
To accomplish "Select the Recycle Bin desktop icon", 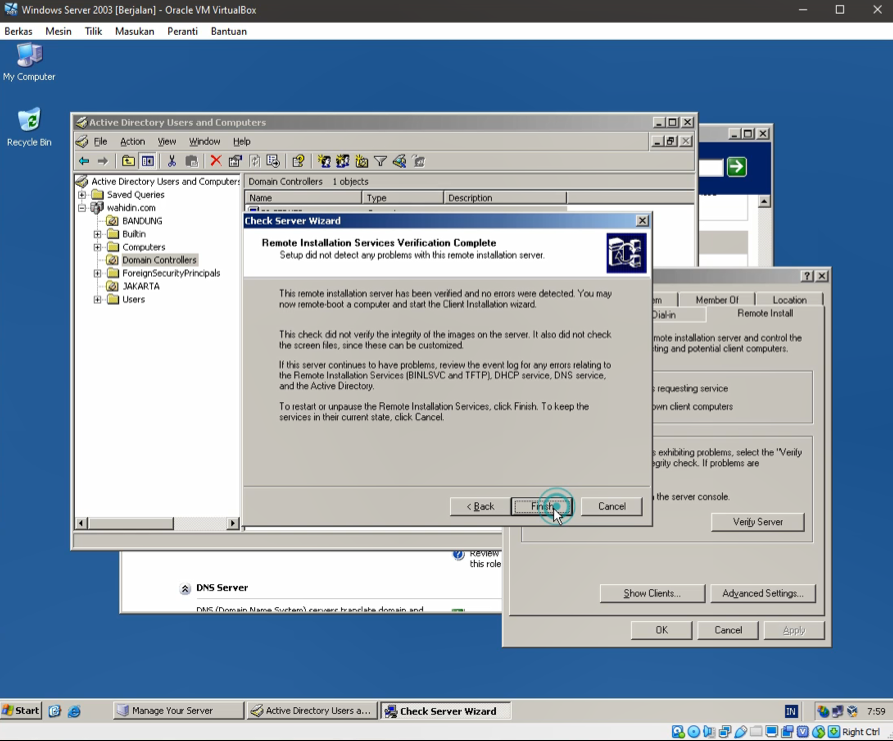I will (x=29, y=128).
